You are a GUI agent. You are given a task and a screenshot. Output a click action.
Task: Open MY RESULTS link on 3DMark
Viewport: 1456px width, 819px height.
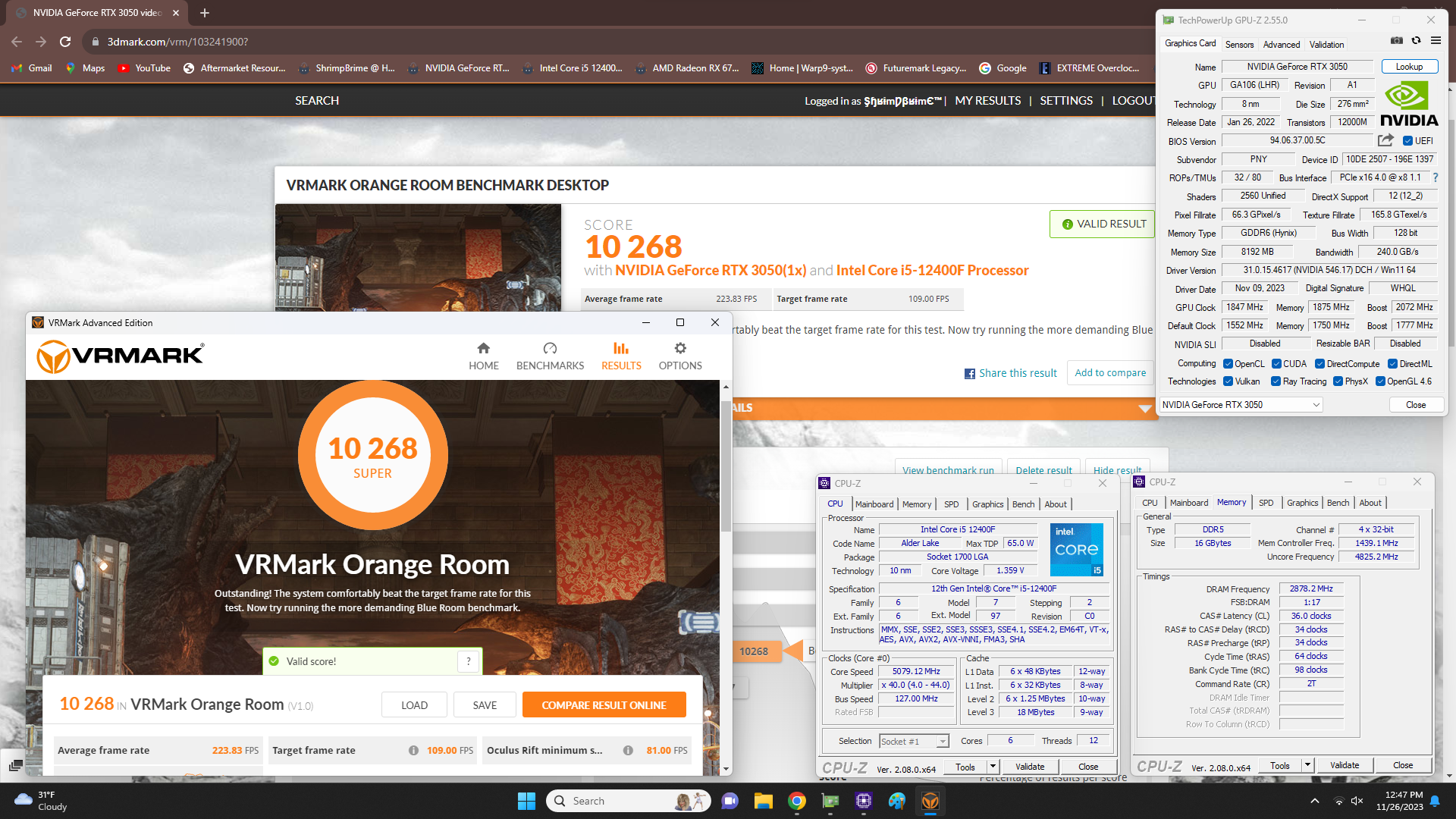987,100
